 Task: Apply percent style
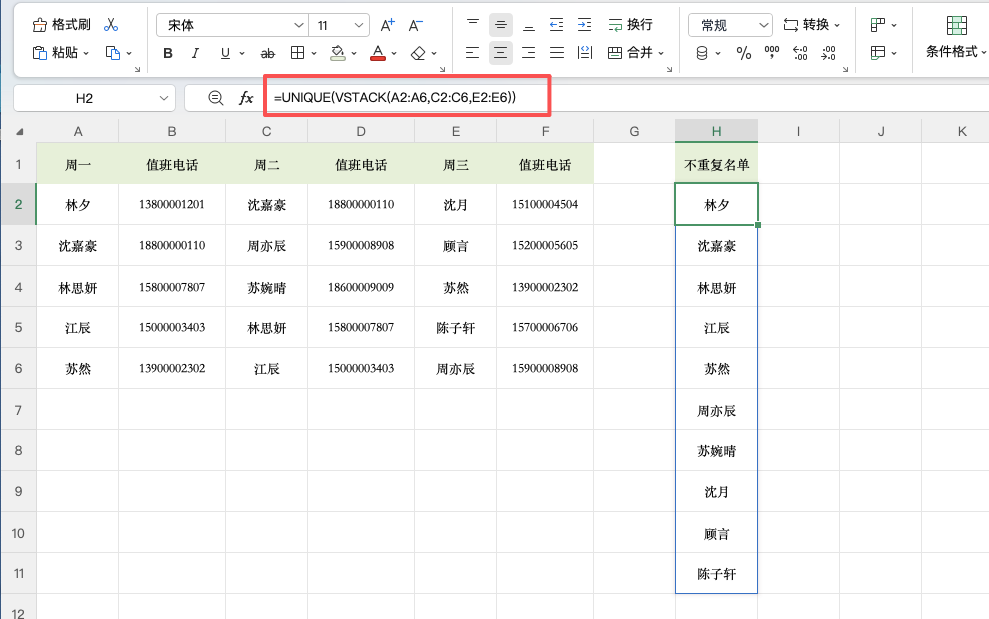pos(744,53)
